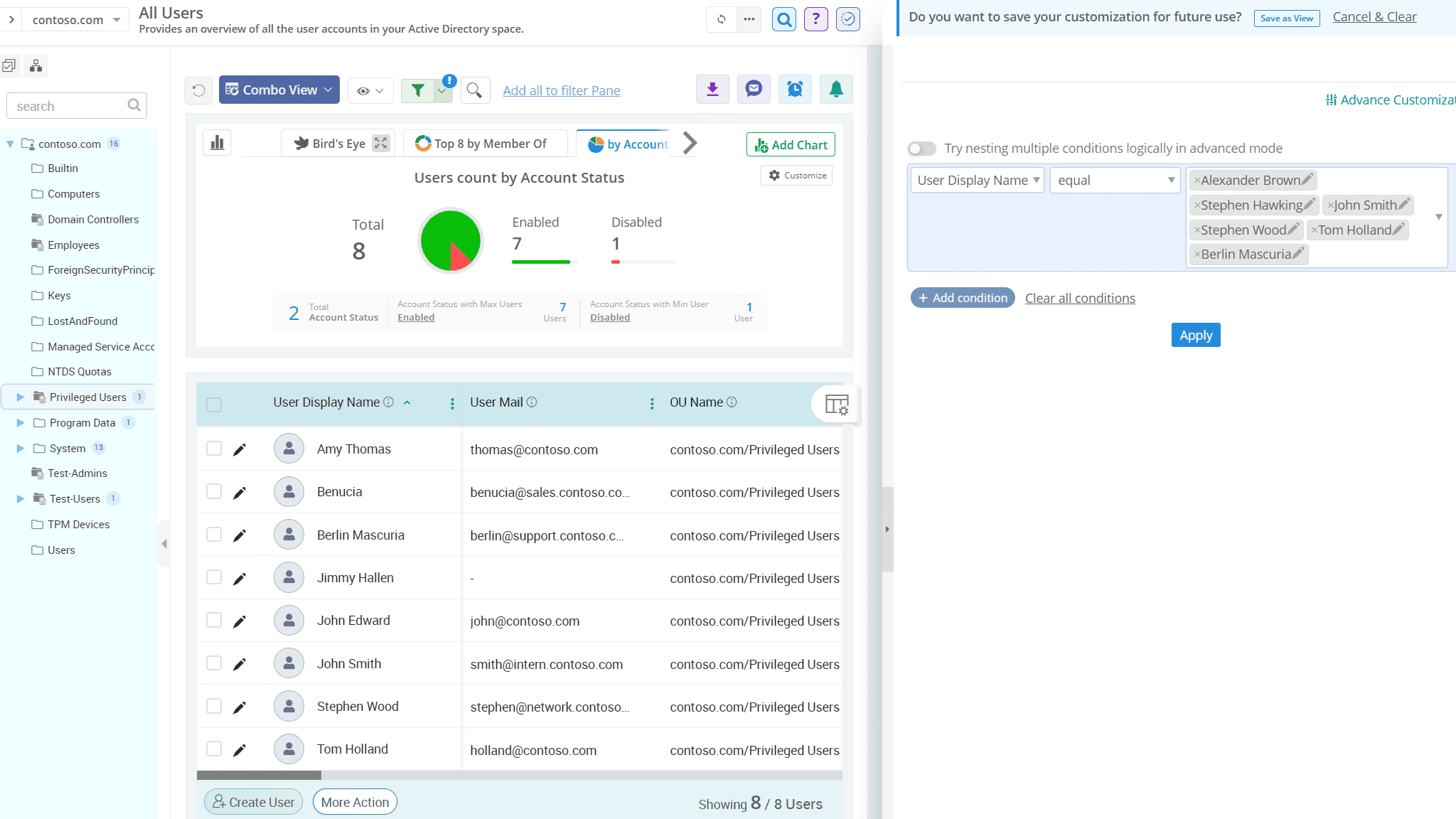
Task: Tick the checkbox beside John Smith
Action: [214, 663]
